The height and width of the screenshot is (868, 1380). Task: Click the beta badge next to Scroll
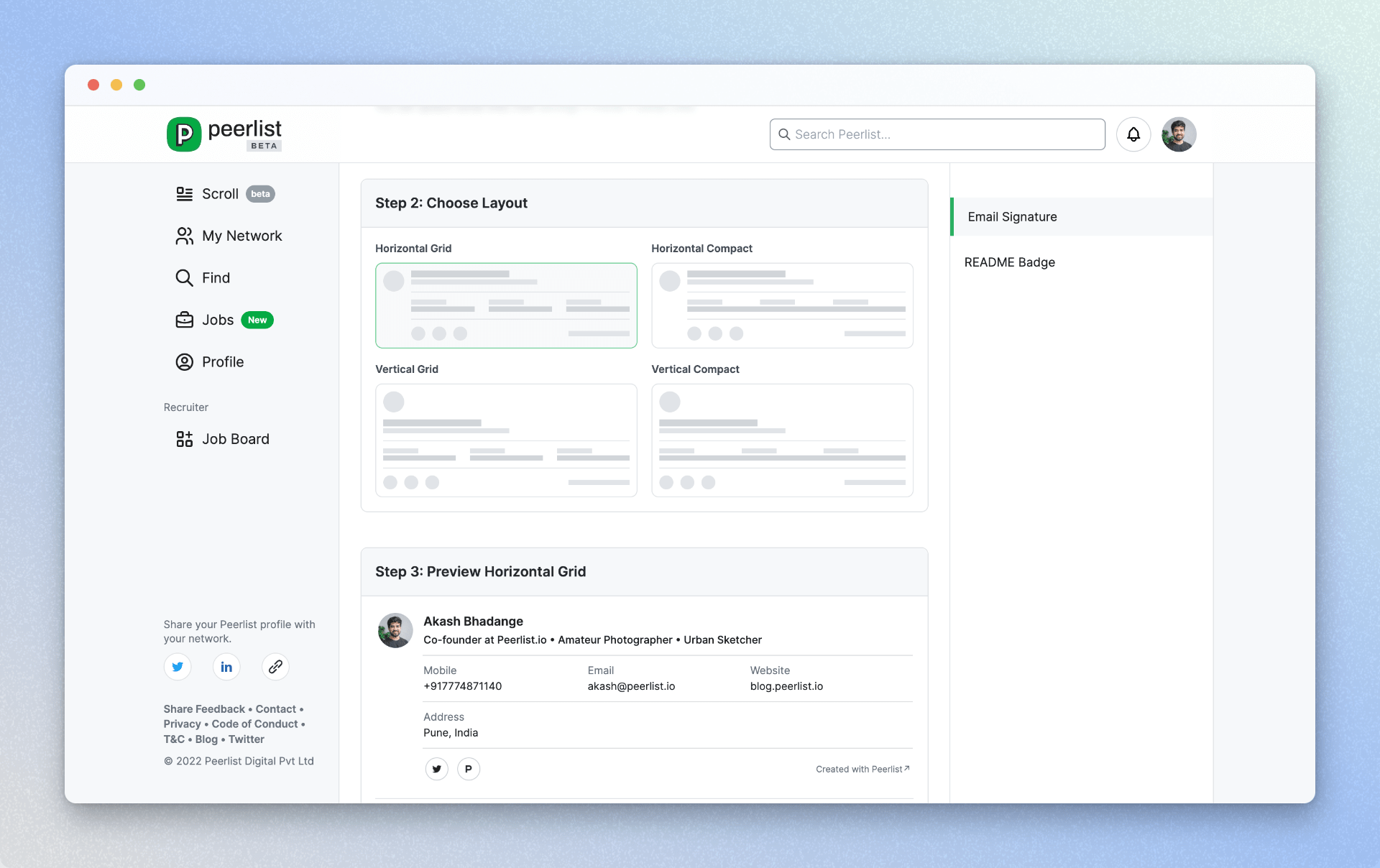coord(260,194)
